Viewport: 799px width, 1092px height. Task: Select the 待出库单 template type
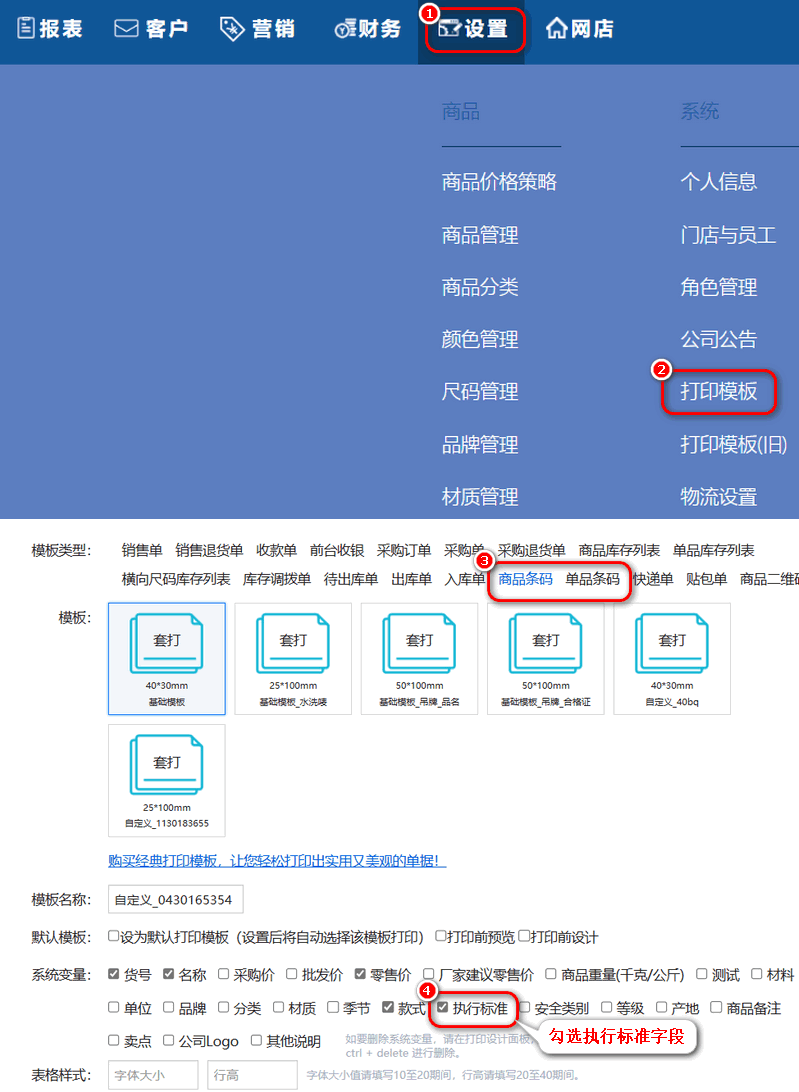(350, 579)
